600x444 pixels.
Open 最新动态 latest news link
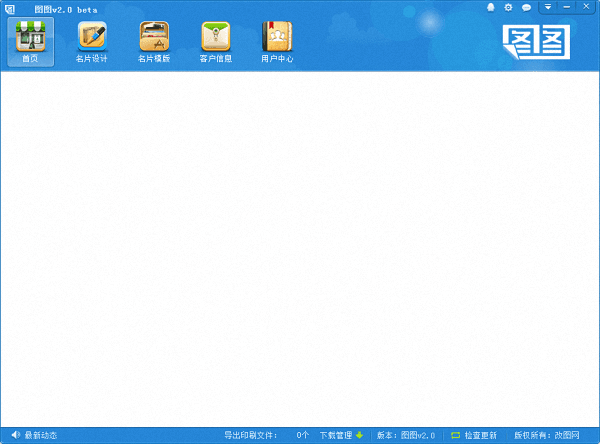pos(41,435)
